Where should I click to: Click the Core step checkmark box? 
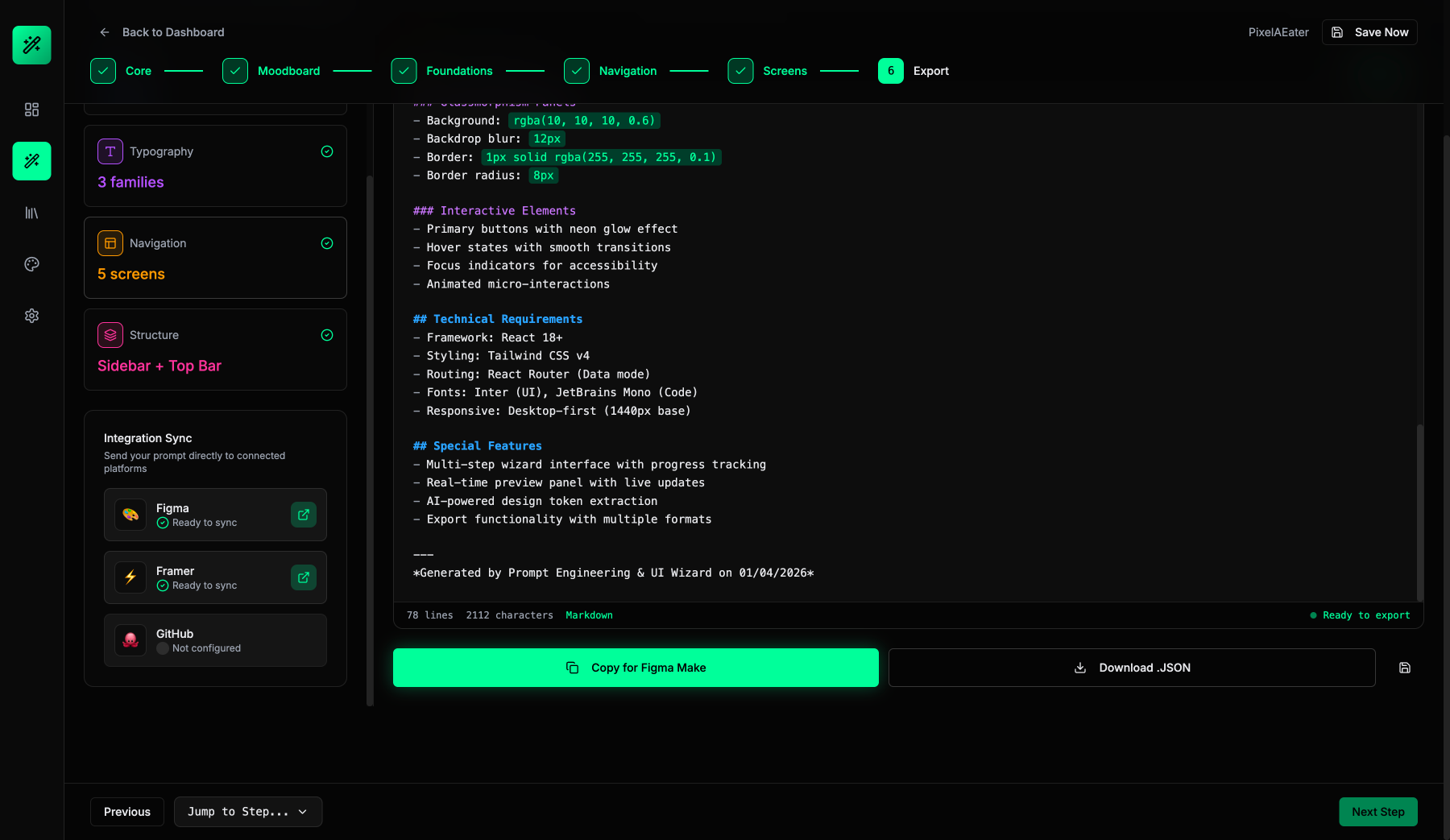(x=103, y=71)
